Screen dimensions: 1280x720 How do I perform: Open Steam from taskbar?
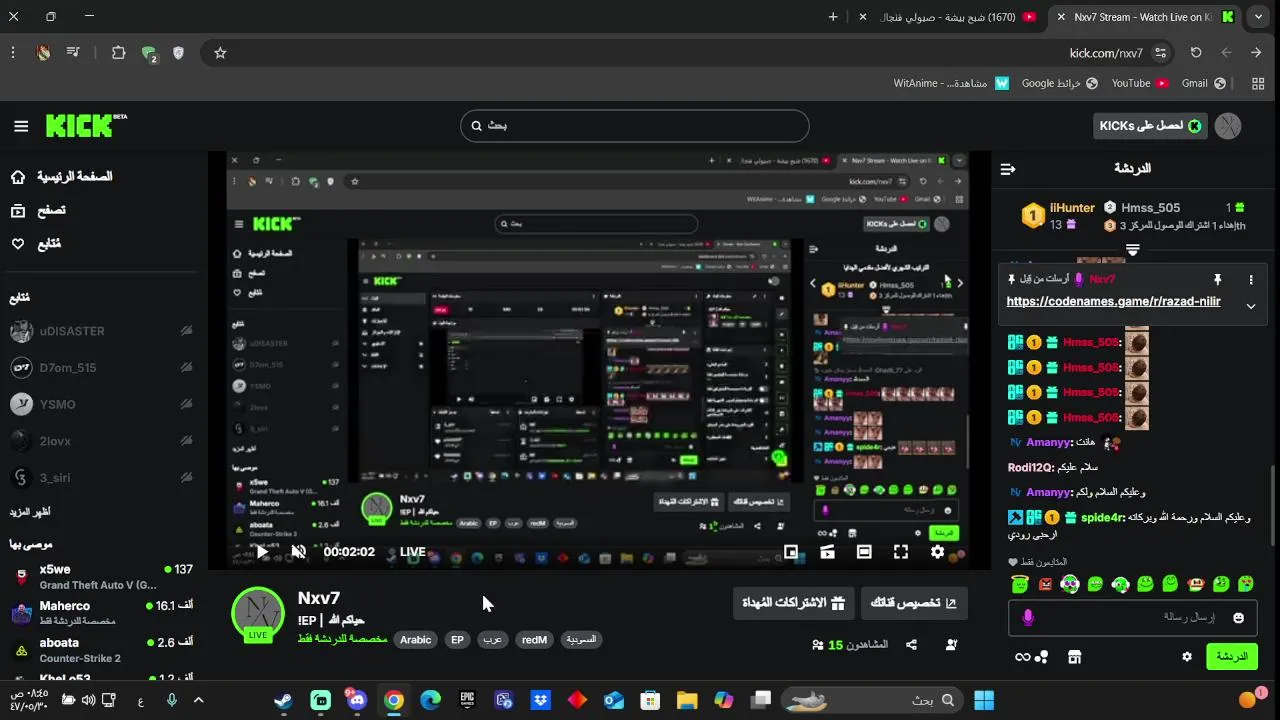click(284, 700)
